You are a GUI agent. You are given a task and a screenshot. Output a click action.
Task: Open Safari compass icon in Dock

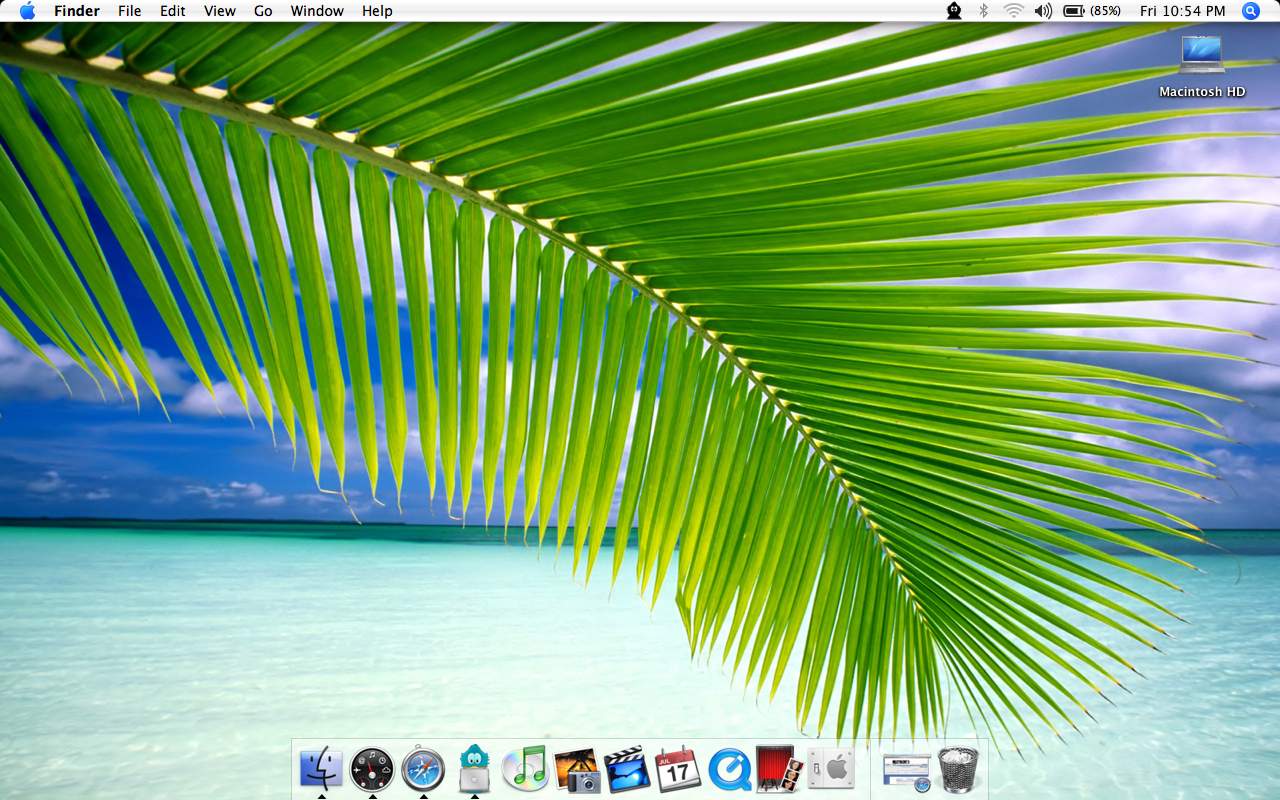[423, 769]
